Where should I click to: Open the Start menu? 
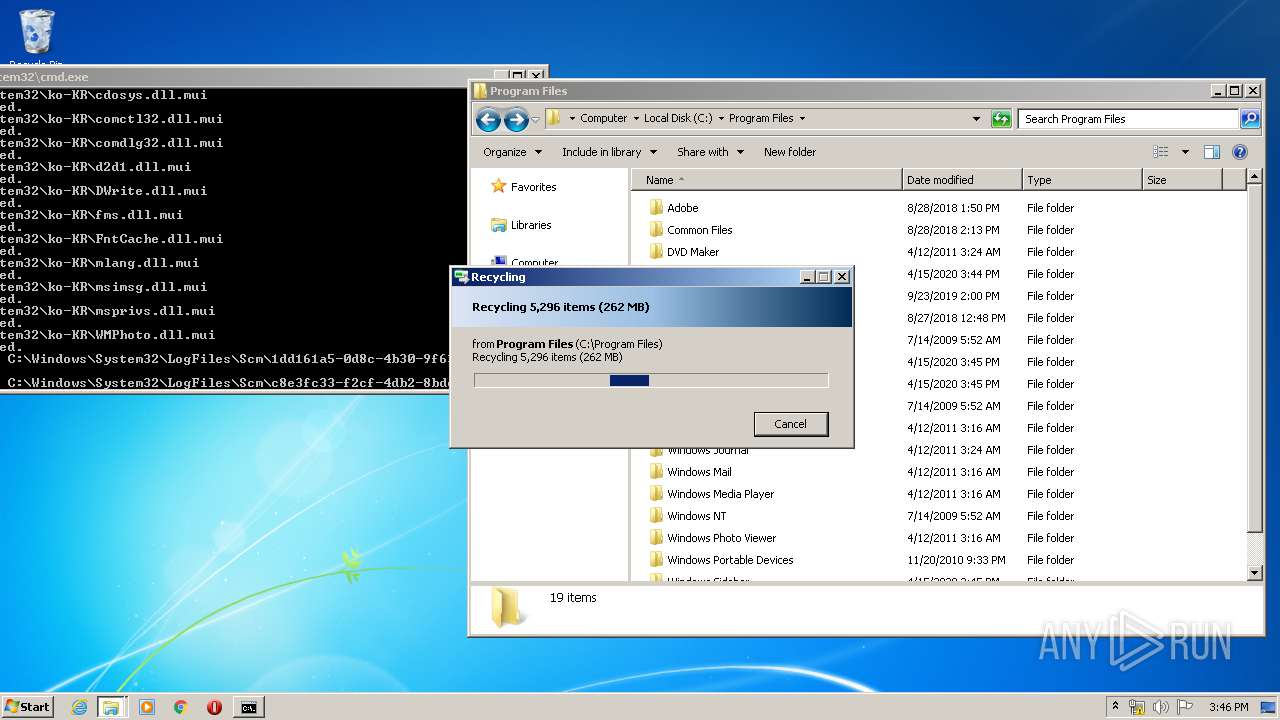[x=27, y=707]
